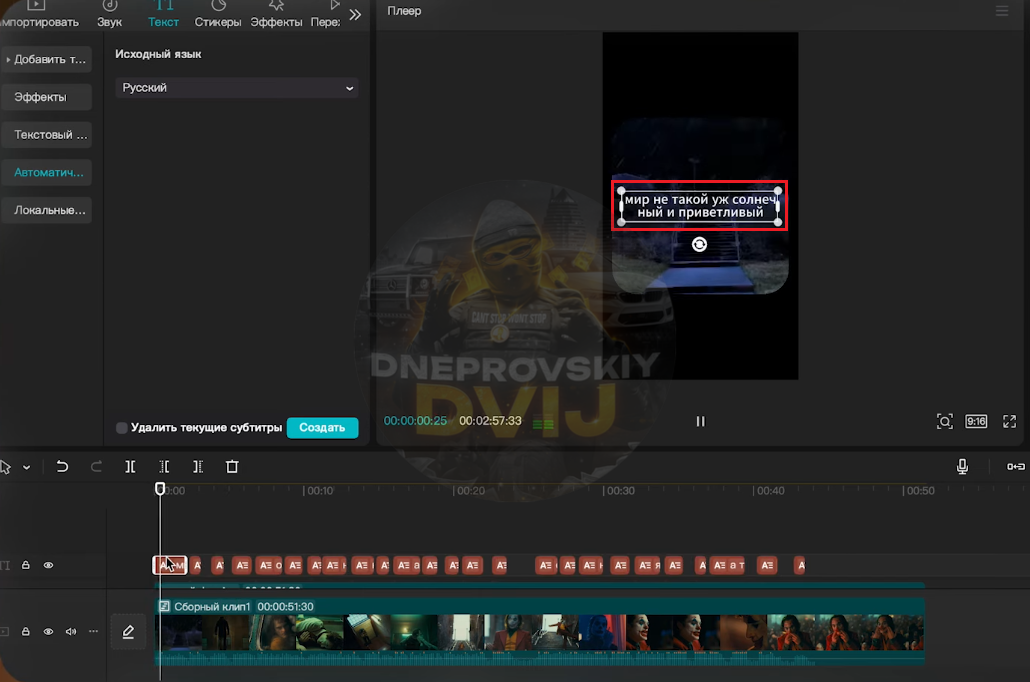Screen dimensions: 1030x682
Task: Click current timecode 00:00:00:25
Action: (x=415, y=421)
